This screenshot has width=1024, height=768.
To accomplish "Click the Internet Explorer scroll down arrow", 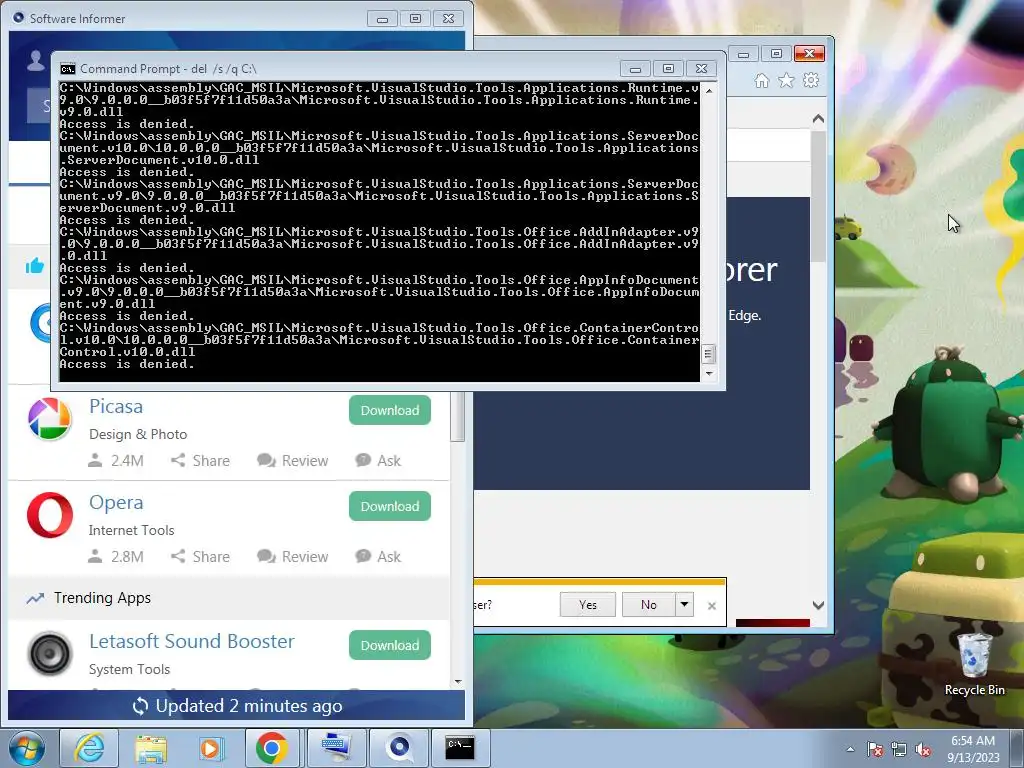I will tap(818, 605).
